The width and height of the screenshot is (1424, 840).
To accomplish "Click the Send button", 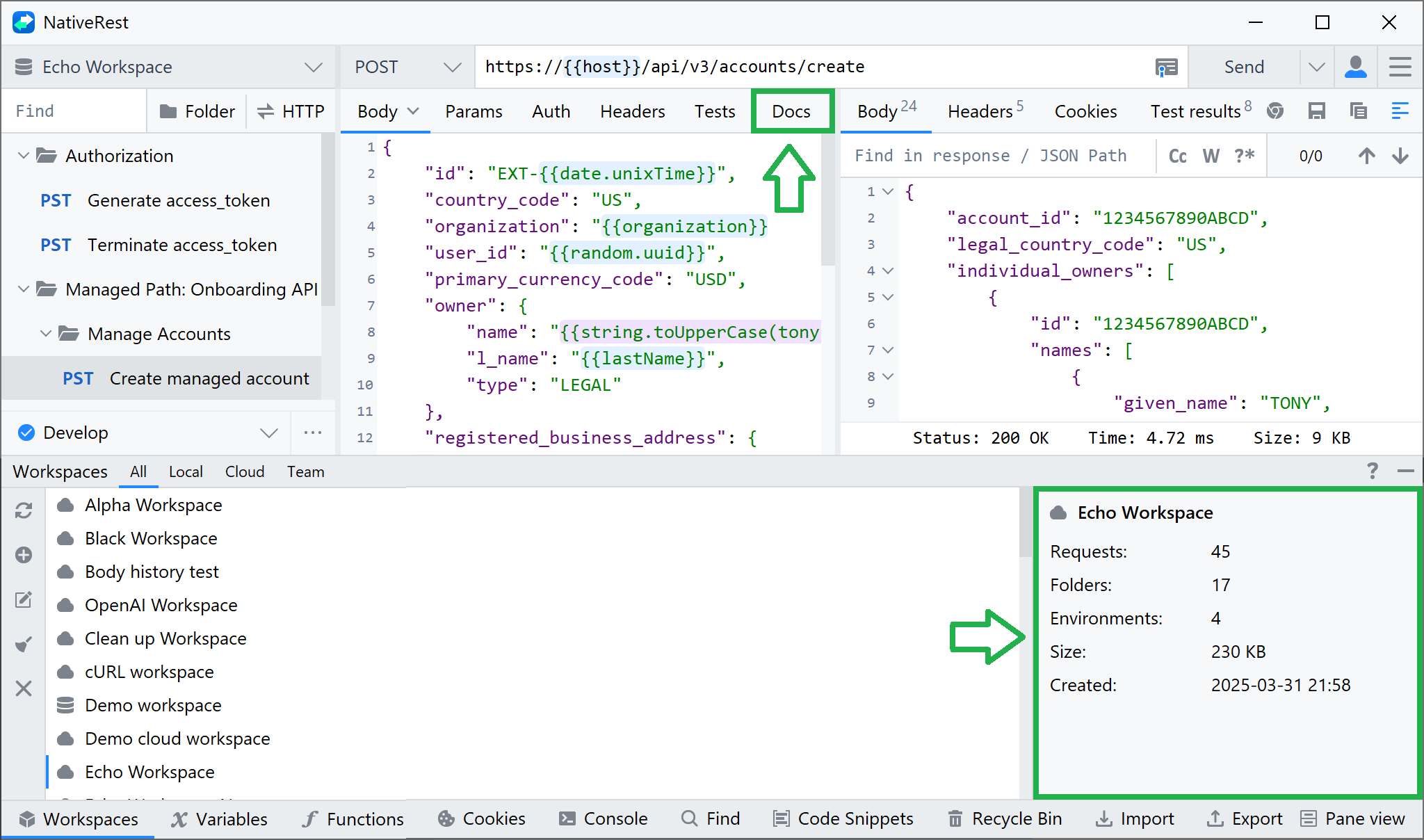I will pyautogui.click(x=1244, y=67).
